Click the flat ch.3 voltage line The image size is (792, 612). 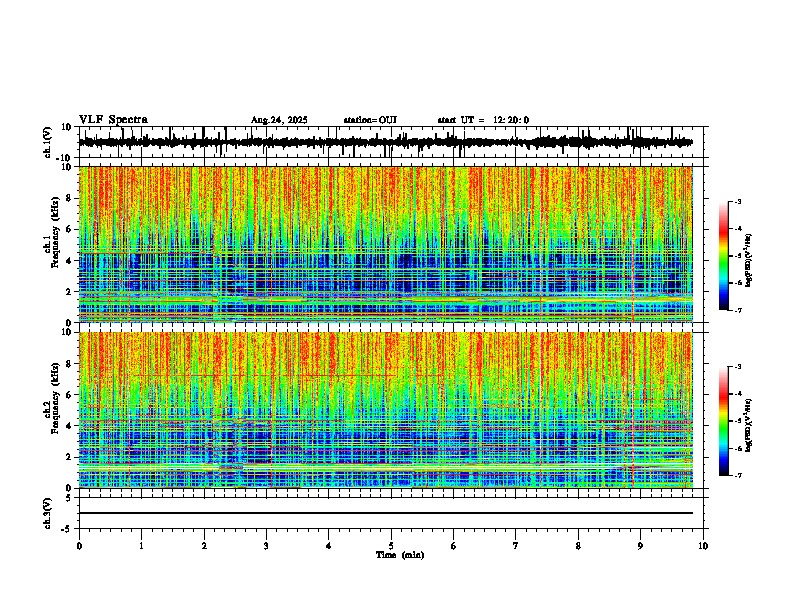[386, 513]
